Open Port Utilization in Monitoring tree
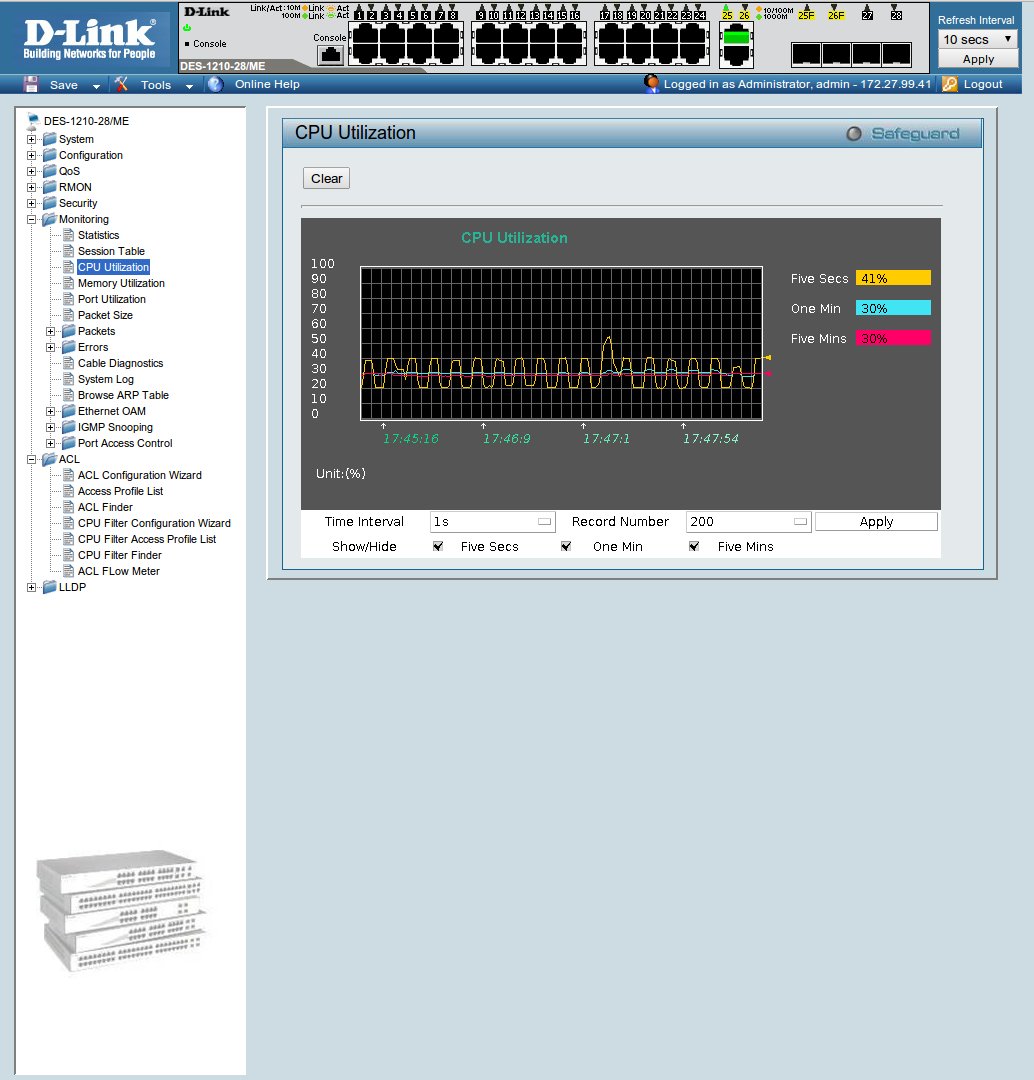This screenshot has width=1034, height=1080. pos(111,299)
